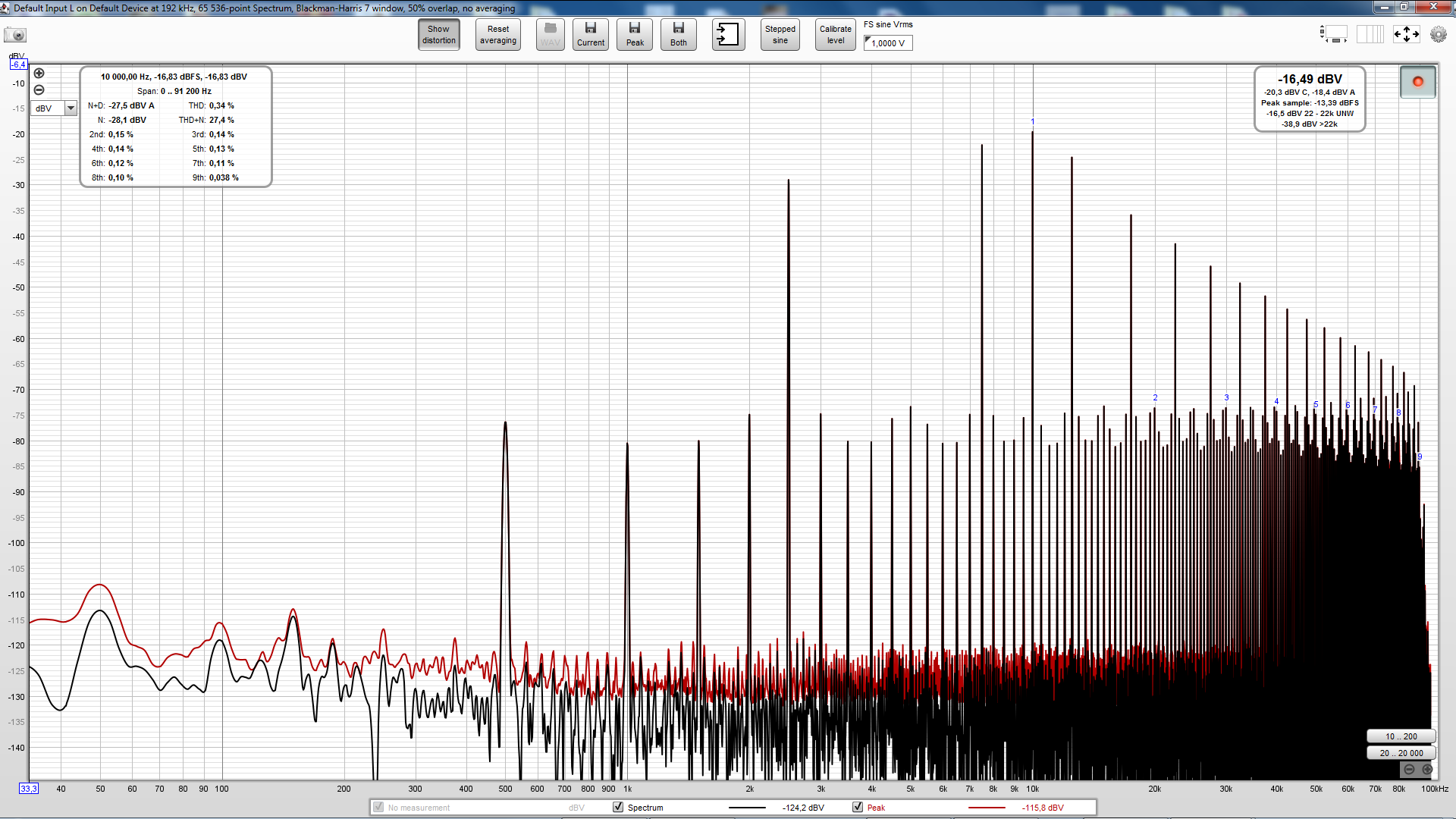The height and width of the screenshot is (819, 1456).
Task: Uncheck the Peak trace checkbox
Action: click(x=858, y=807)
